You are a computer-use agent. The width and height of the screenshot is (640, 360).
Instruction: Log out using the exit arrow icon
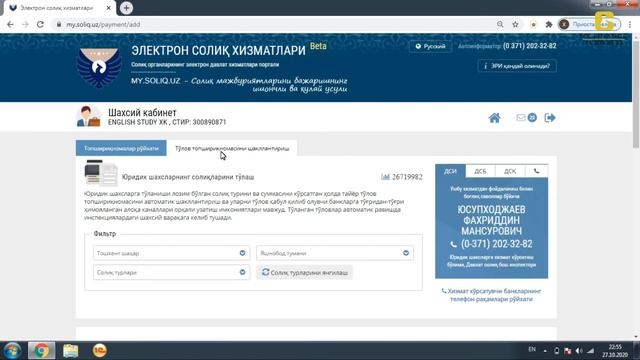click(x=550, y=118)
